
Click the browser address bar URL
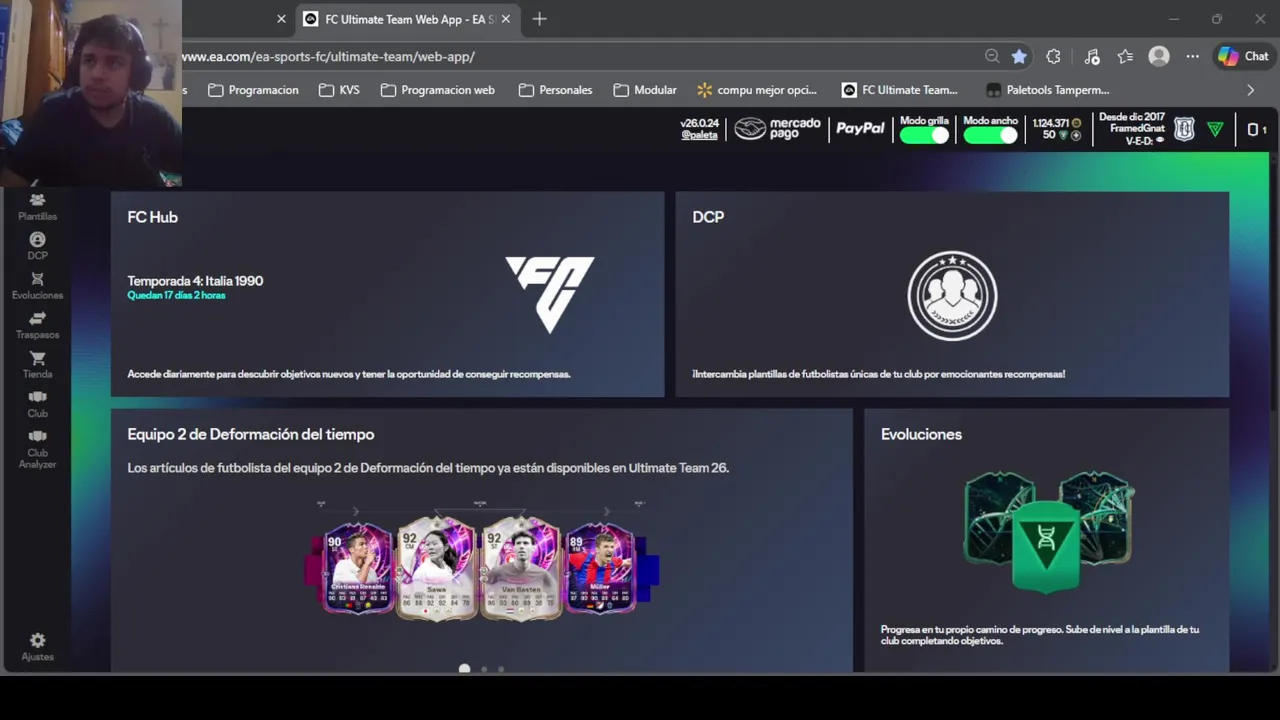coord(328,57)
